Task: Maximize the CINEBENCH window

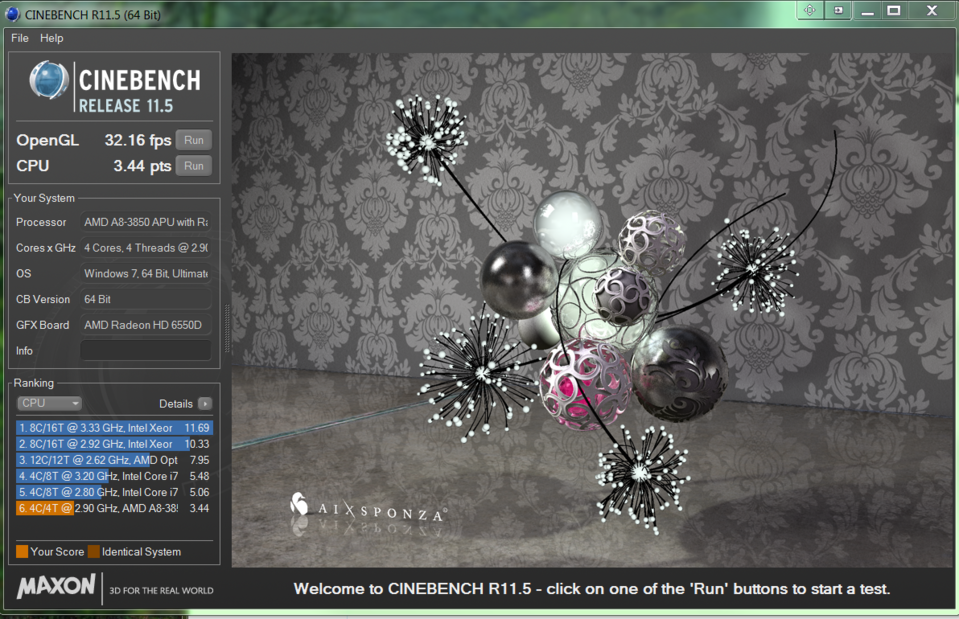Action: click(894, 10)
